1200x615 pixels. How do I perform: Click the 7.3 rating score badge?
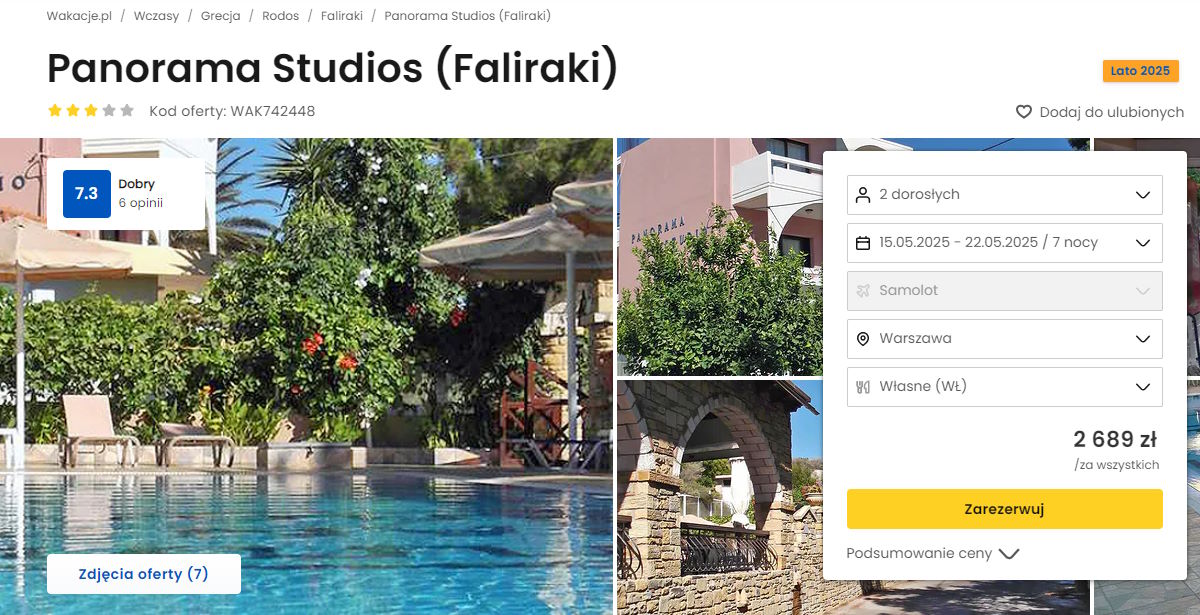86,194
